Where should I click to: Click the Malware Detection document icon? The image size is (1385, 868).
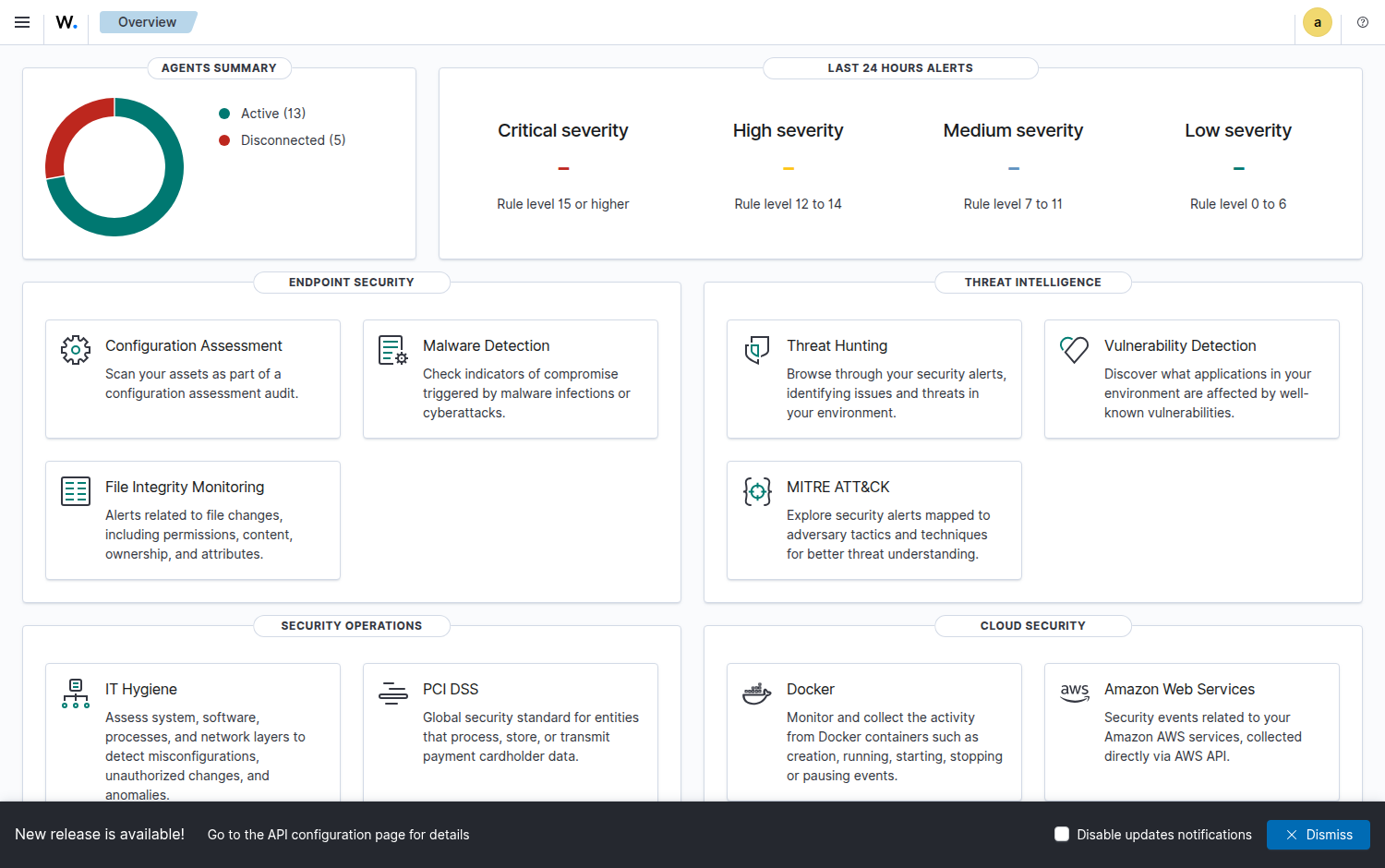(393, 350)
